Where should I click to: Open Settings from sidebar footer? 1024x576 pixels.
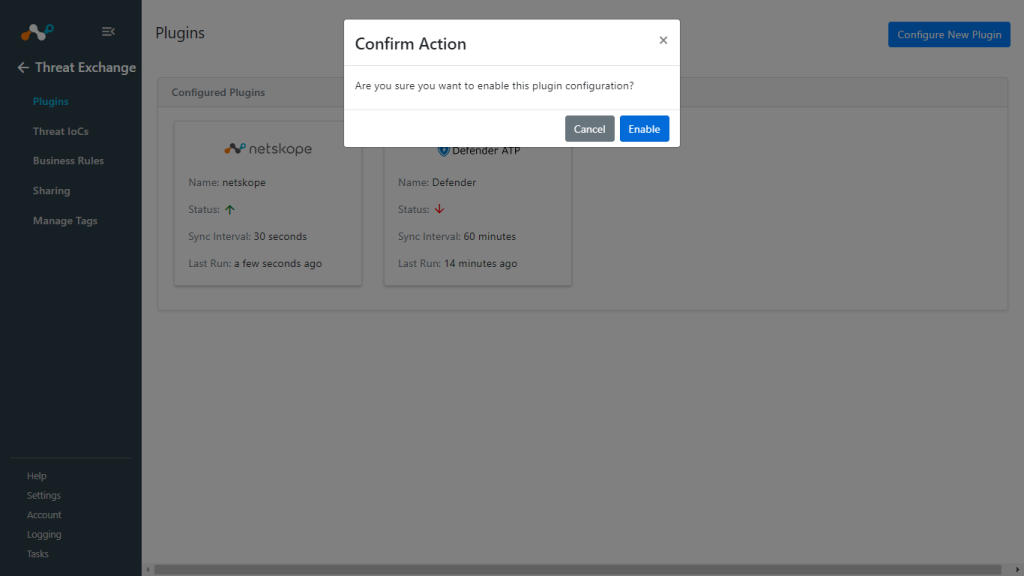(x=43, y=496)
